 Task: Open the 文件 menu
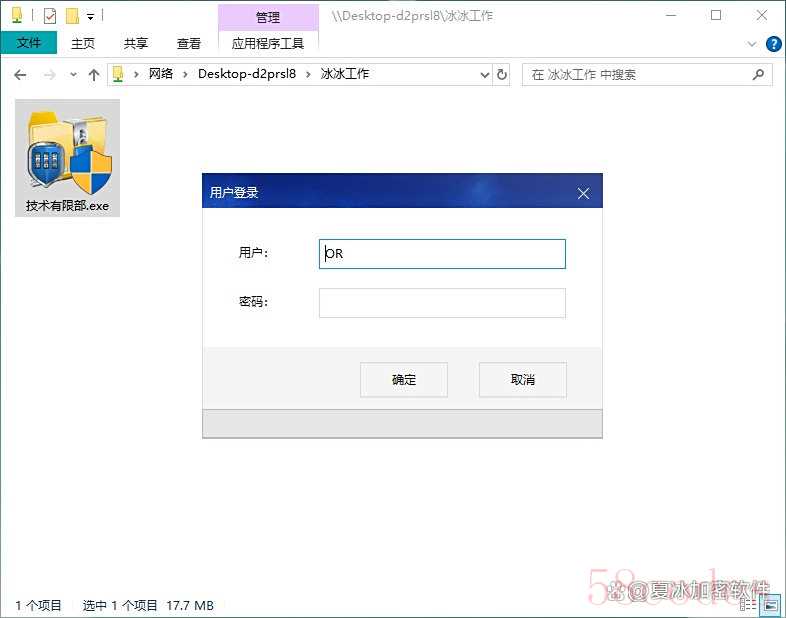(29, 43)
